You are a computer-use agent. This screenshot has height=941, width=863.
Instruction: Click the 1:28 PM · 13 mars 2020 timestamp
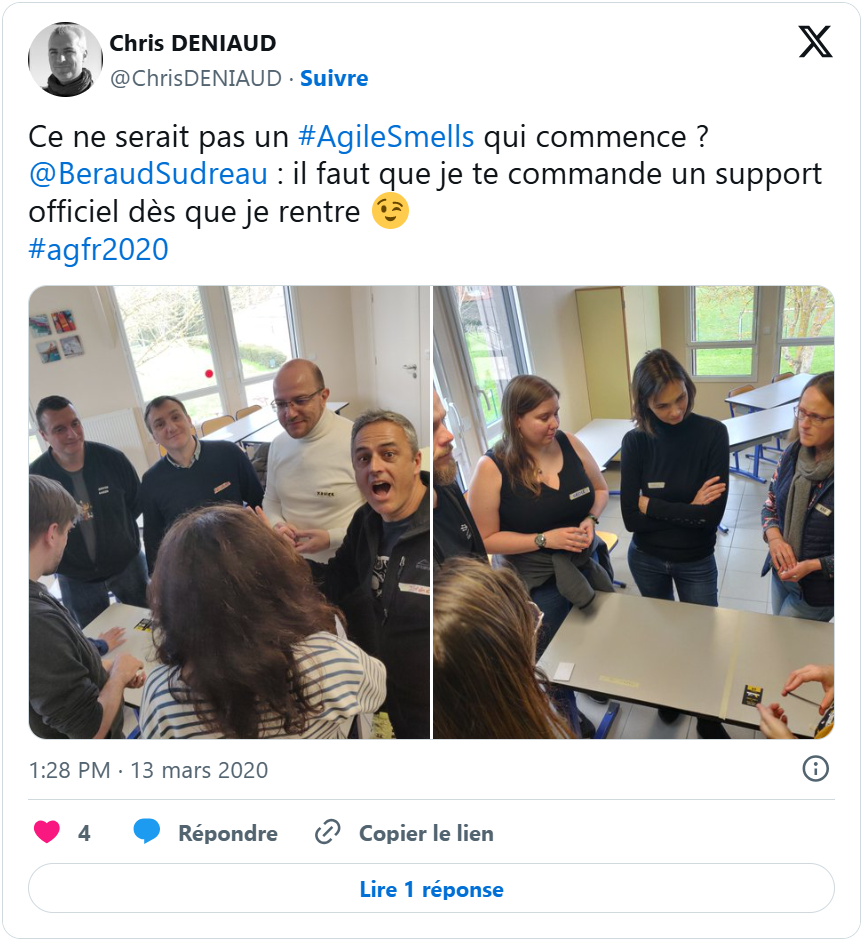pyautogui.click(x=148, y=770)
